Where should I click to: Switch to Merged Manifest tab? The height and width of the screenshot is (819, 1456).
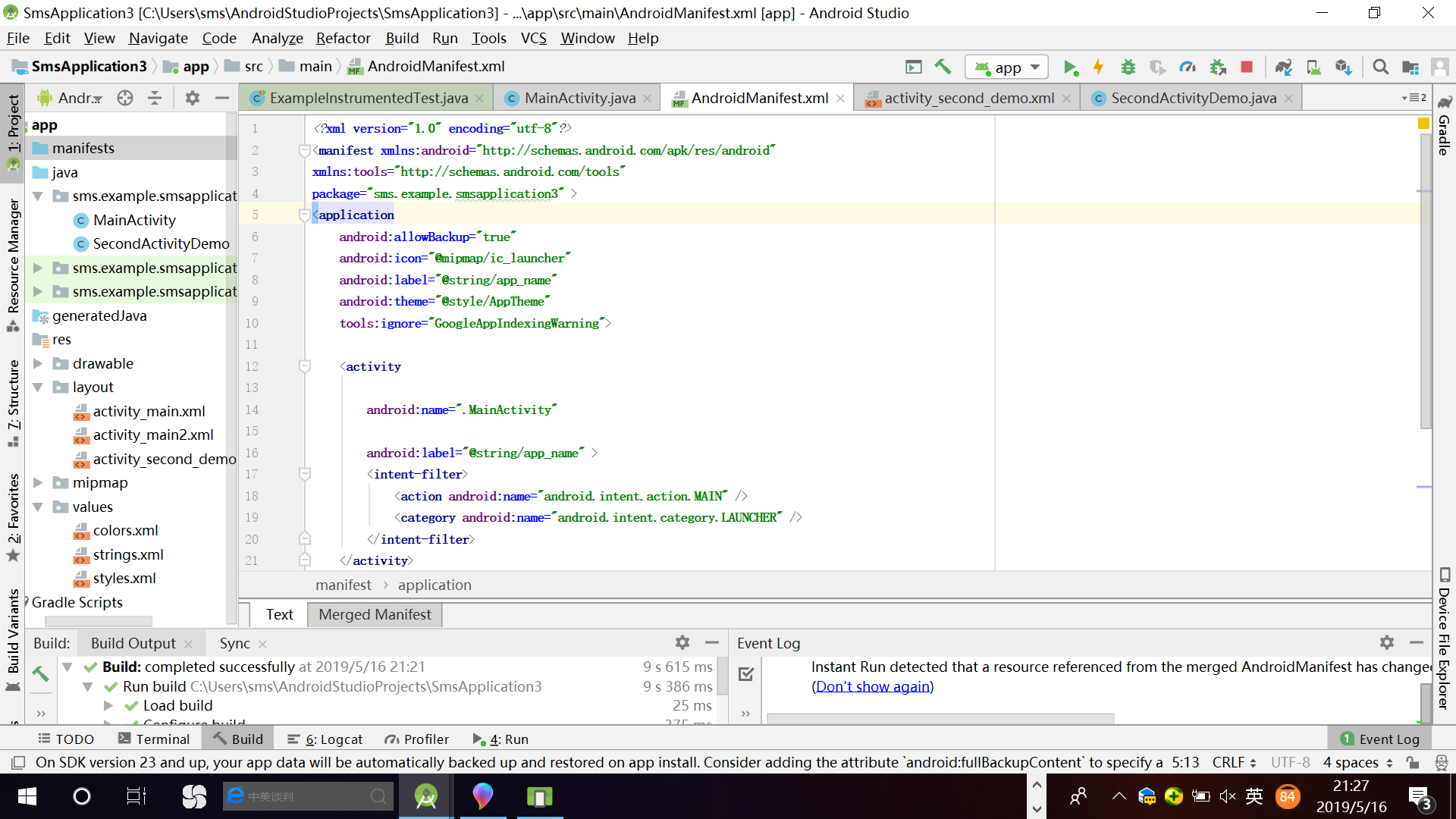coord(375,614)
